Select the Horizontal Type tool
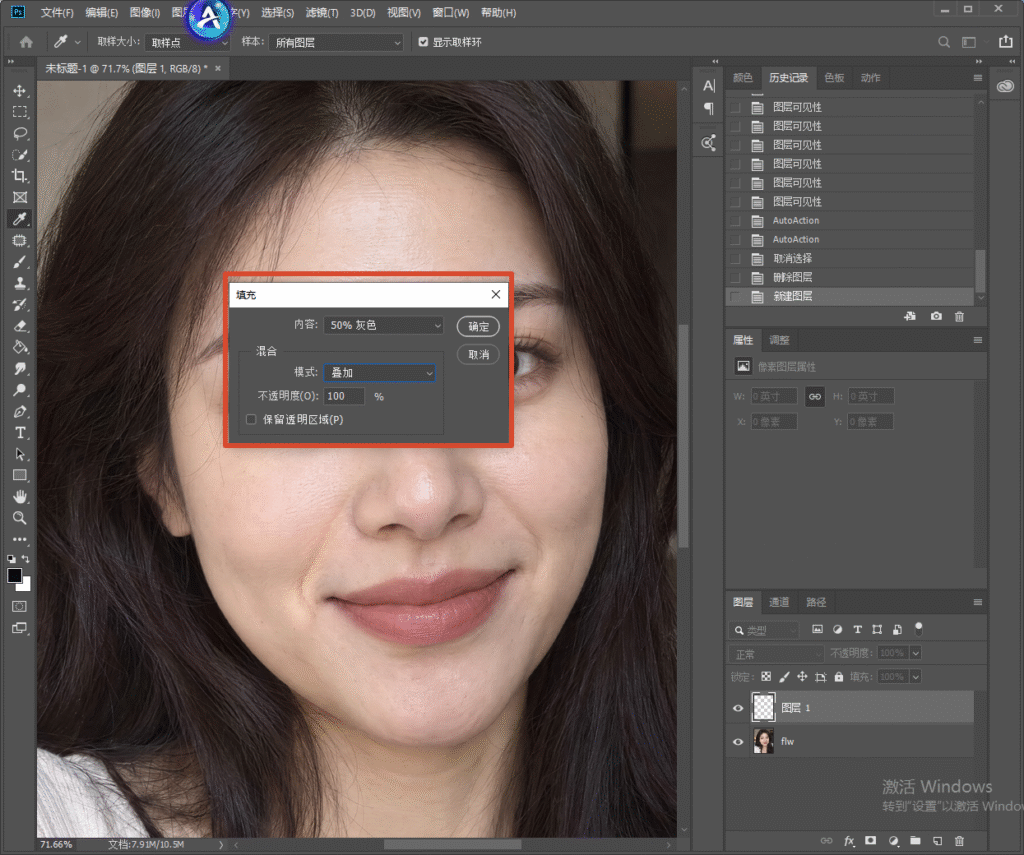 point(20,432)
